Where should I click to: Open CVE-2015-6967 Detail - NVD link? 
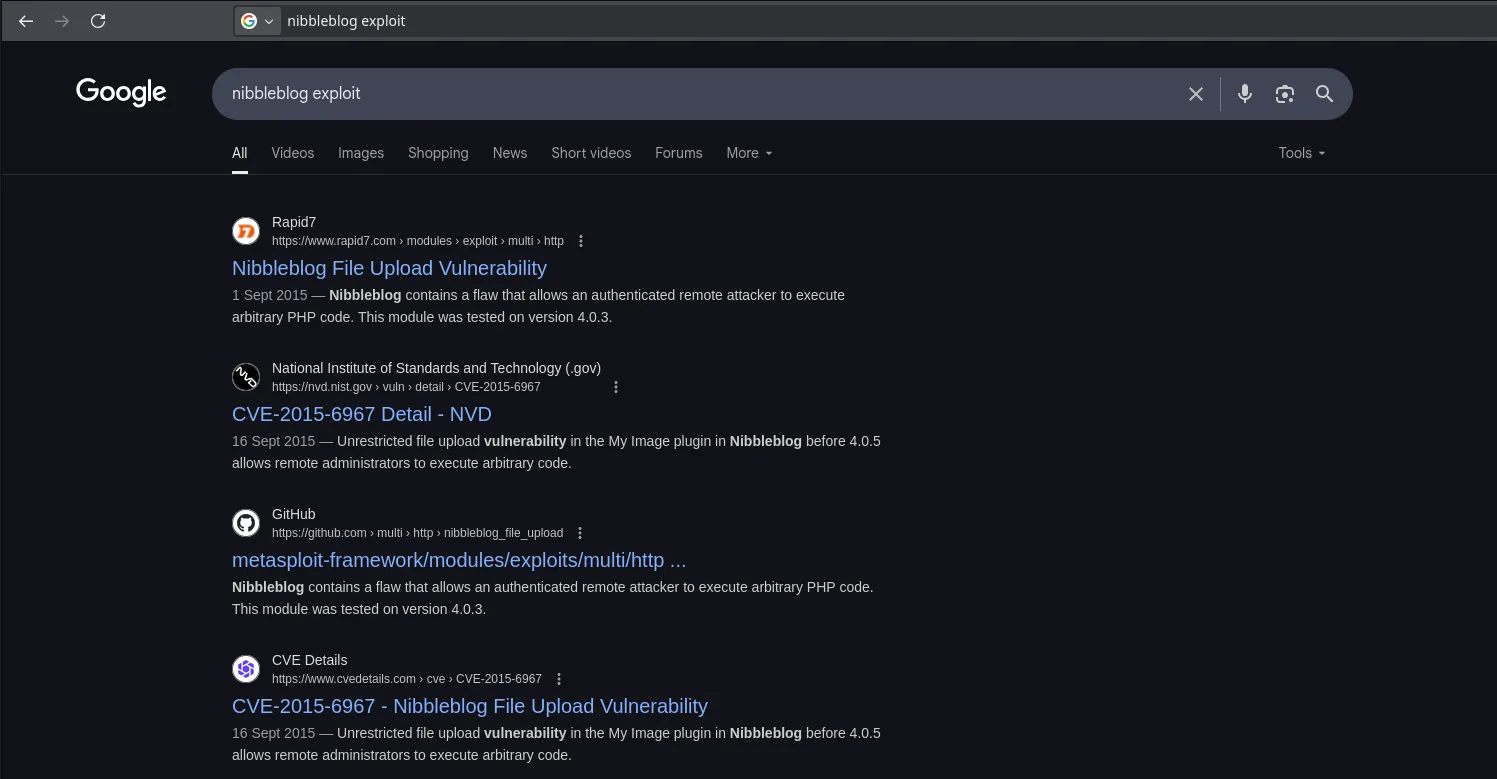361,414
